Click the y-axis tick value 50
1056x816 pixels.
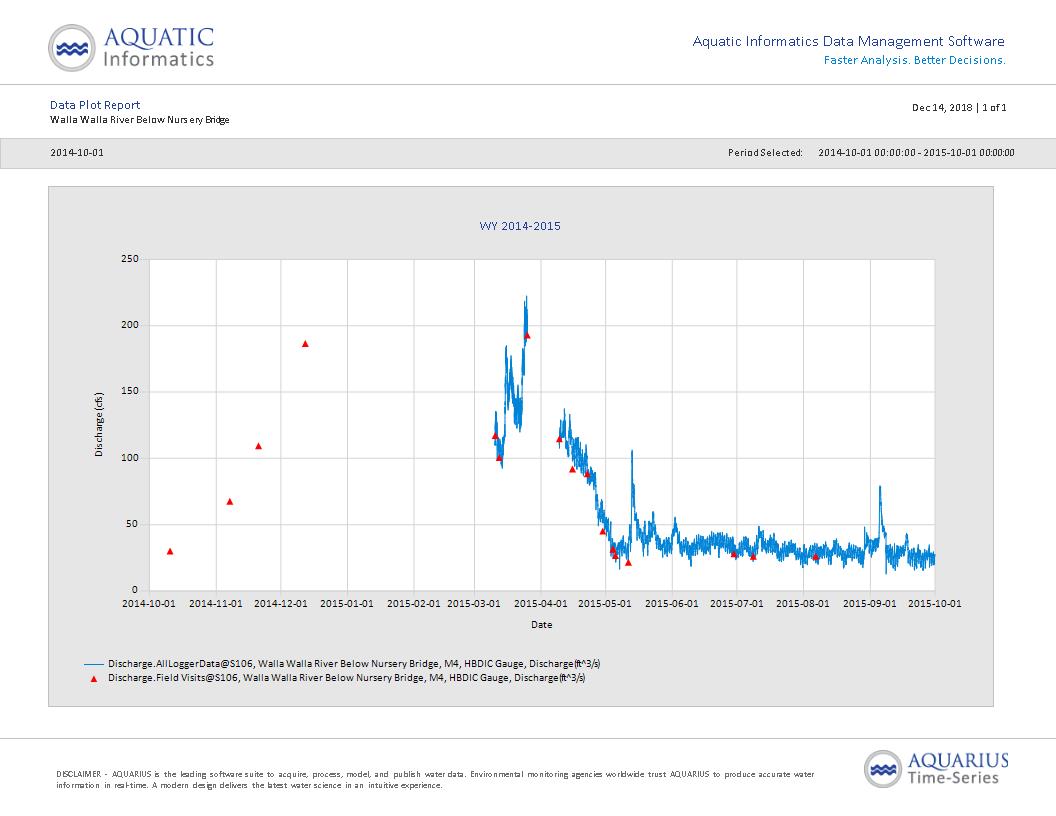(x=132, y=524)
